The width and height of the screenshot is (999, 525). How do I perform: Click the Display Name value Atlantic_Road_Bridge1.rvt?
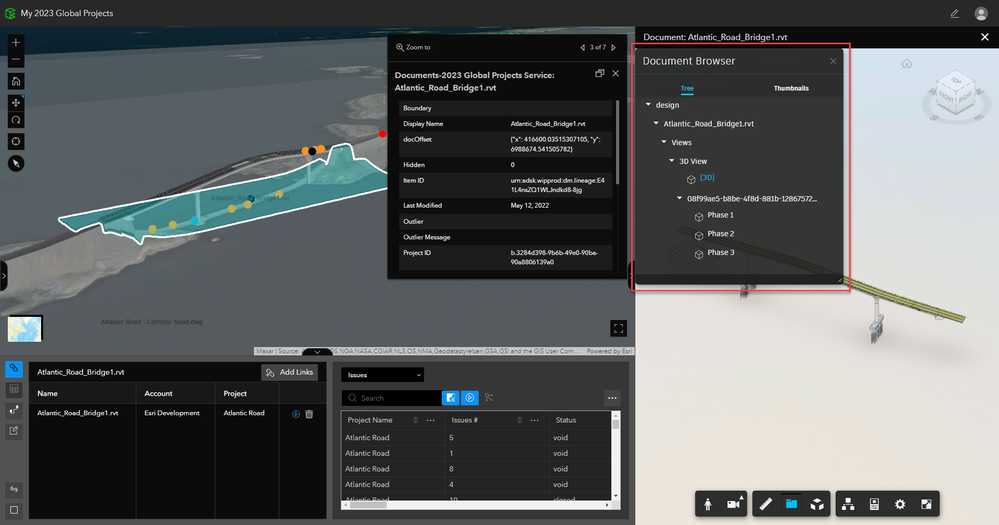coord(548,124)
